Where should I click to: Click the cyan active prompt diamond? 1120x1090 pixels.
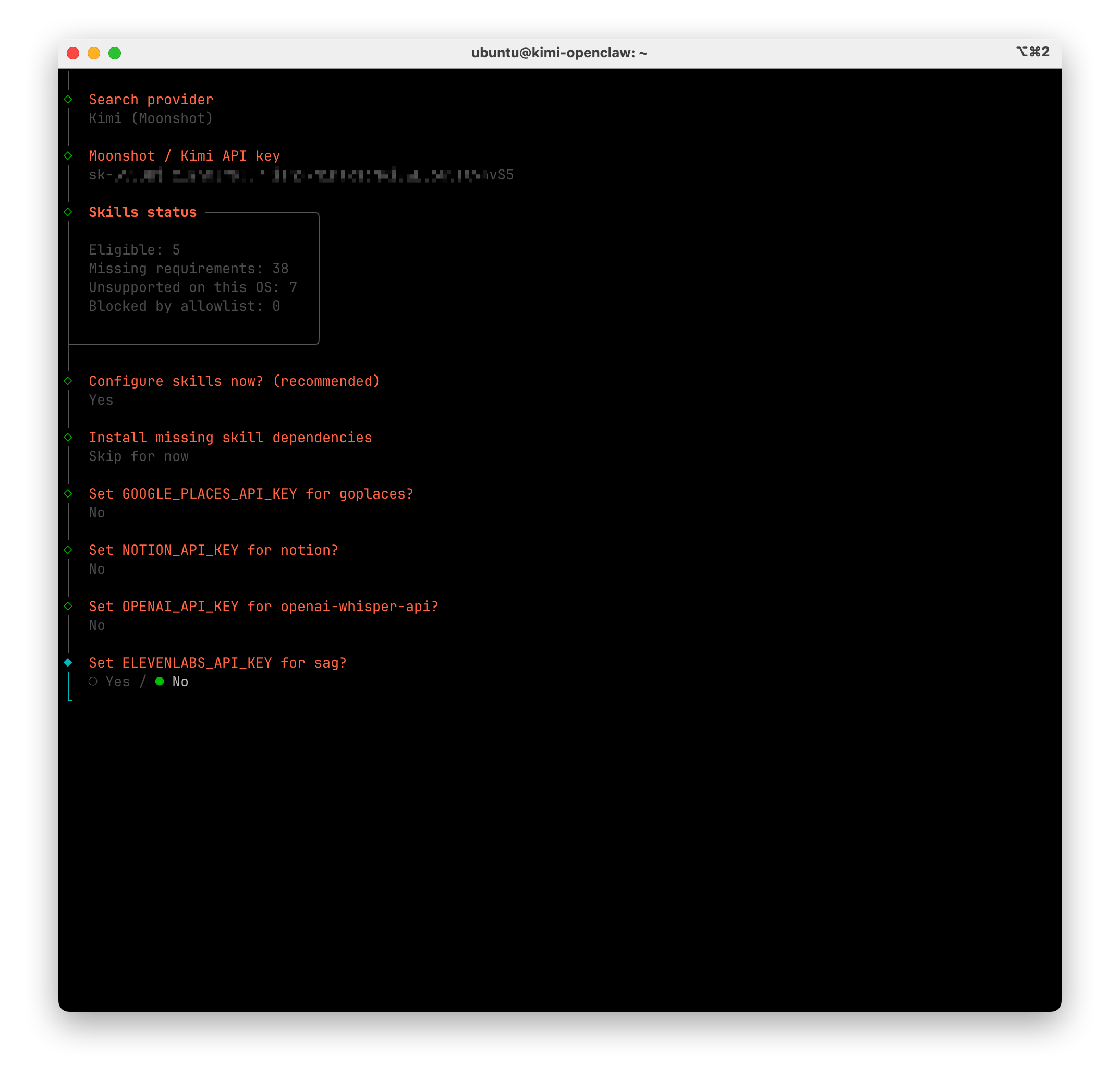[68, 662]
